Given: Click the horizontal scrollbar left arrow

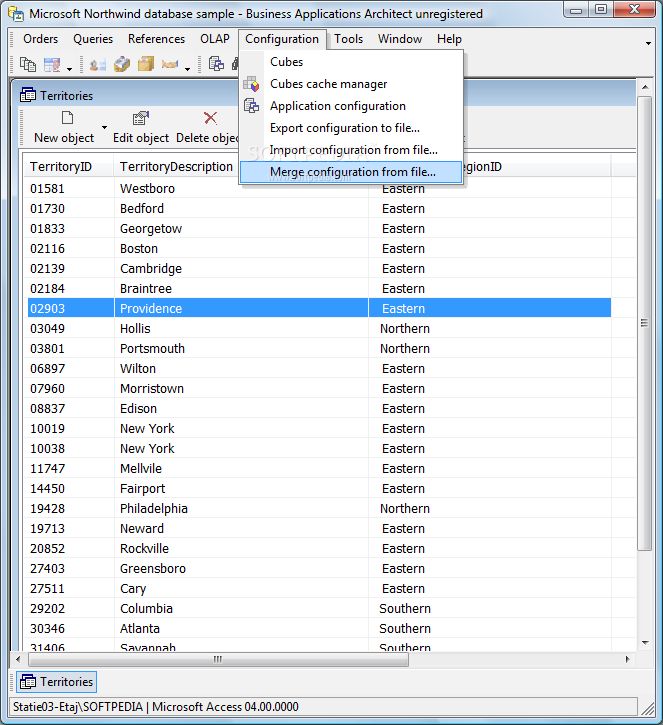Looking at the screenshot, I should tap(18, 659).
